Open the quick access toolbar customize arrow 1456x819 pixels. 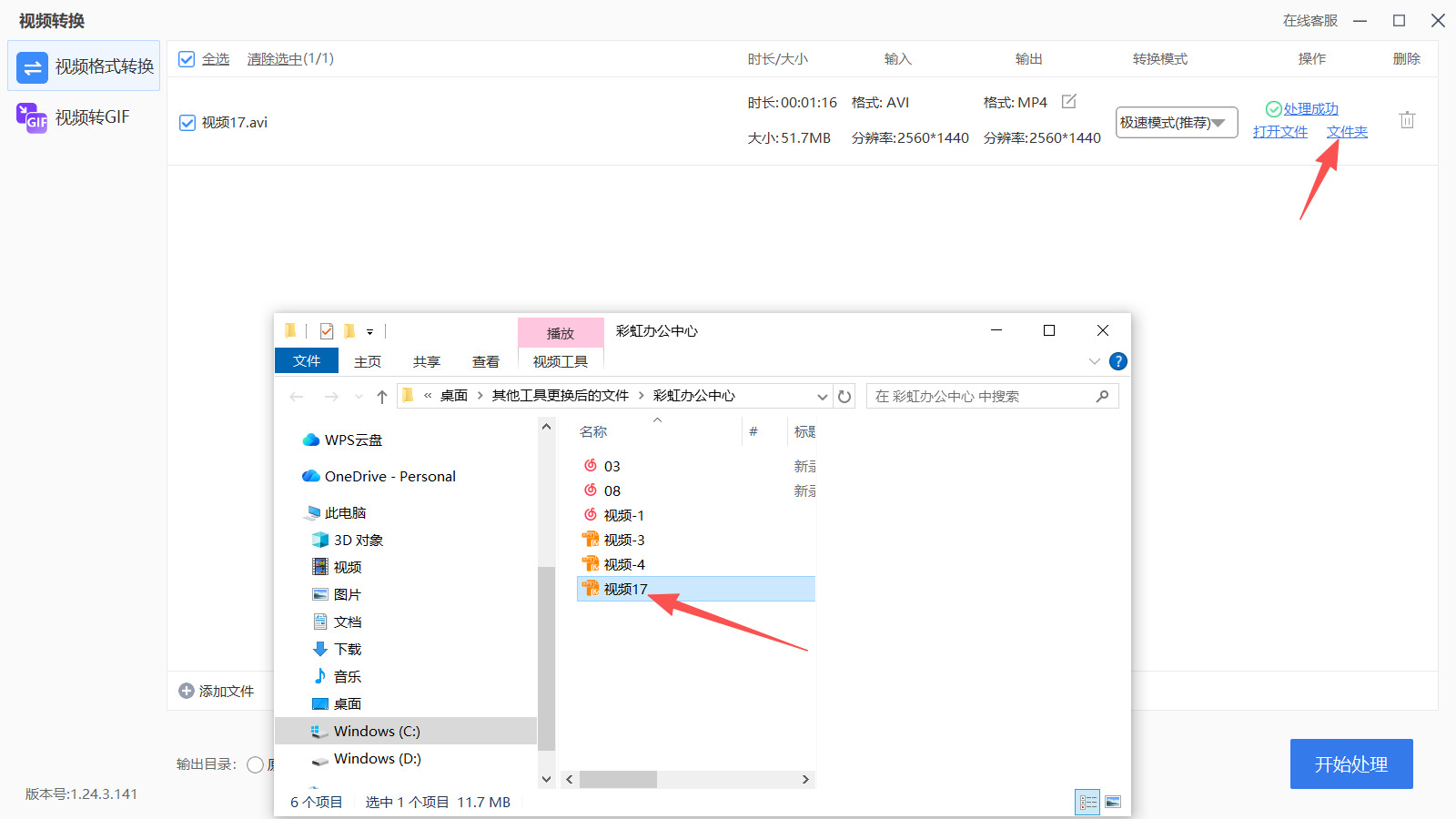pos(369,331)
